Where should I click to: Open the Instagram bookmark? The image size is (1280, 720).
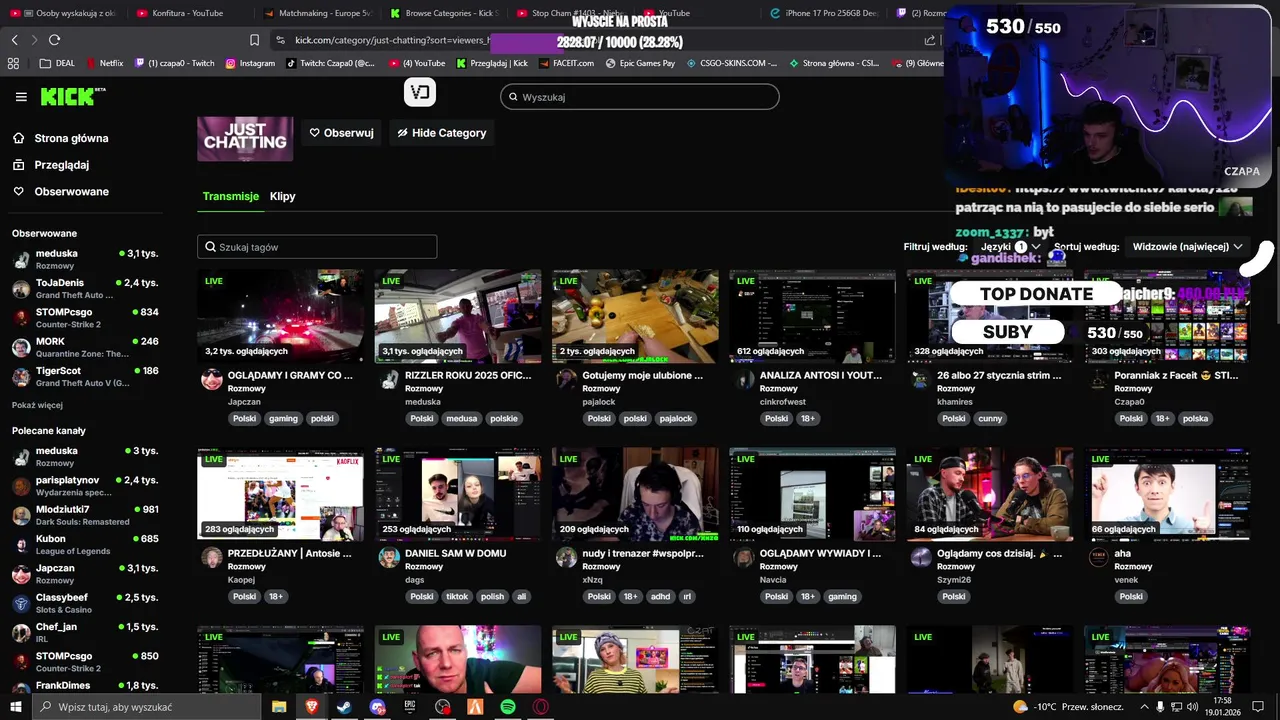250,63
